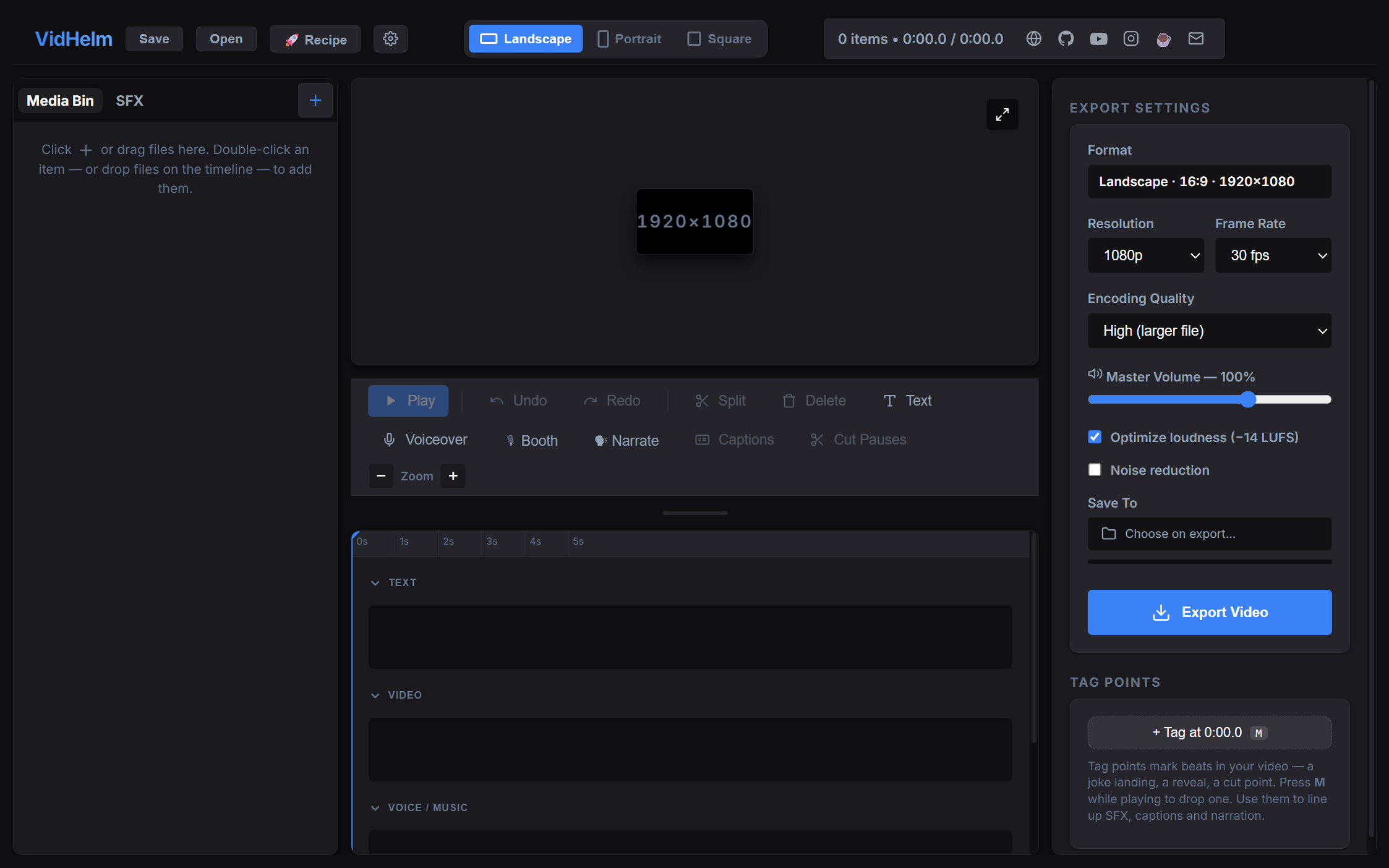Click the timeline ruler at 3s
Viewport: 1389px width, 868px height.
point(492,542)
